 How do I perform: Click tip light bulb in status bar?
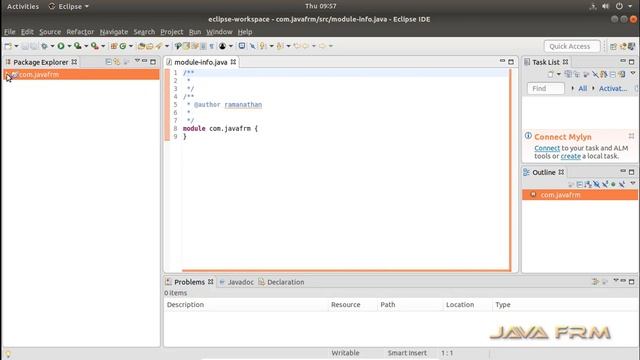pos(8,353)
